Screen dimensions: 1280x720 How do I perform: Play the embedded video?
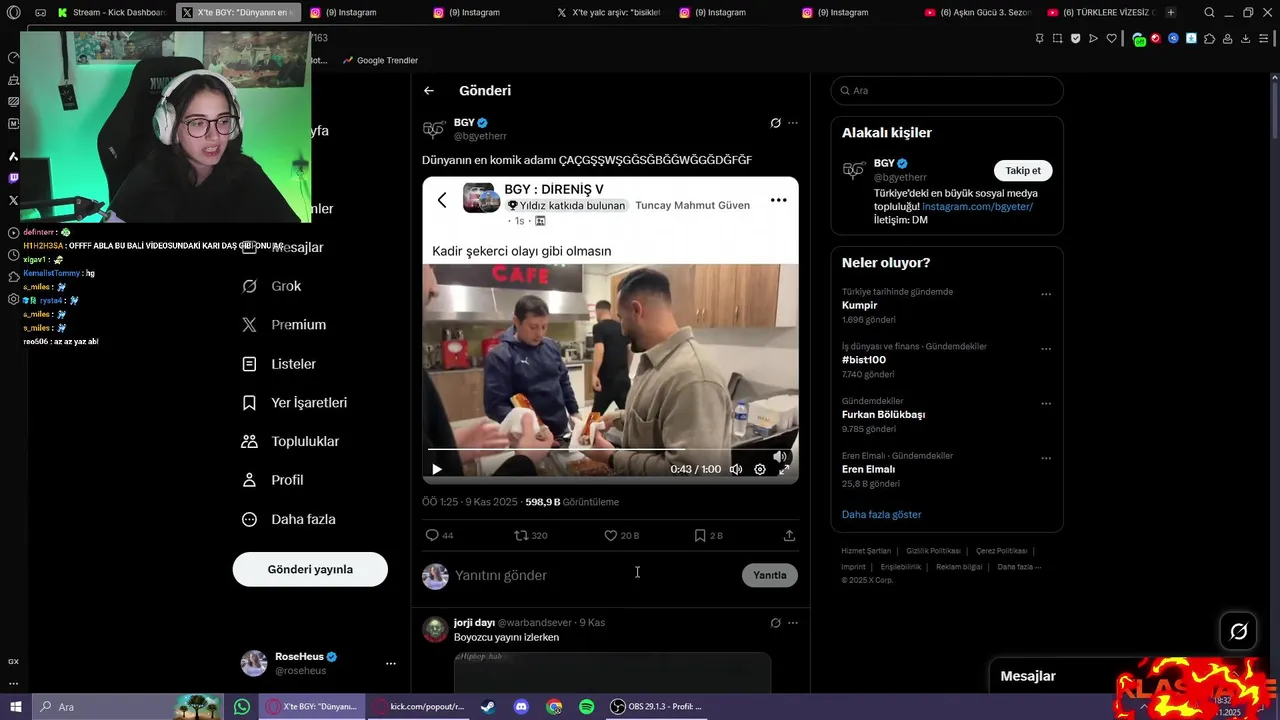tap(436, 469)
